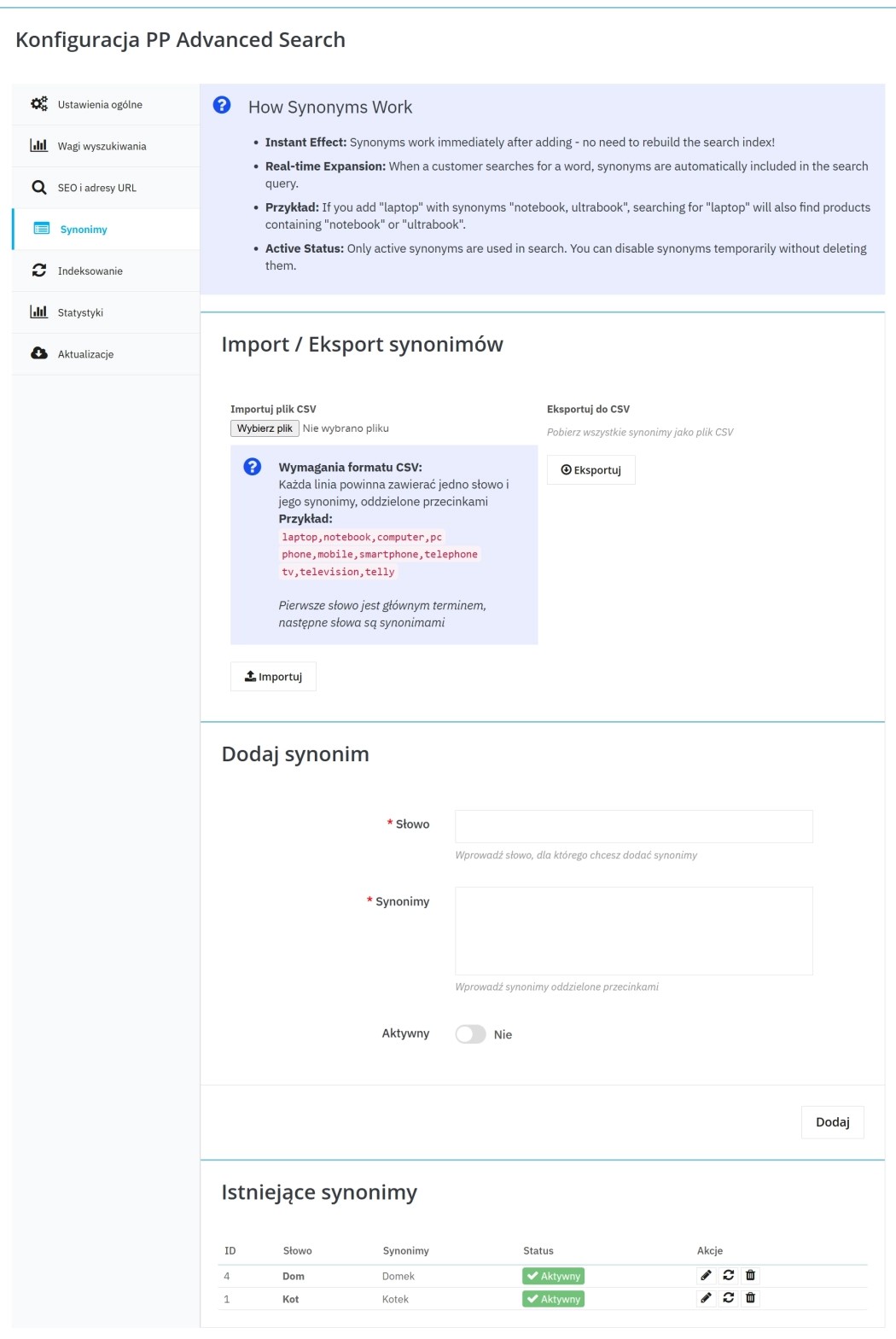Open the Wagi wyszukiwania tab
The height and width of the screenshot is (1339, 896).
pos(106,146)
